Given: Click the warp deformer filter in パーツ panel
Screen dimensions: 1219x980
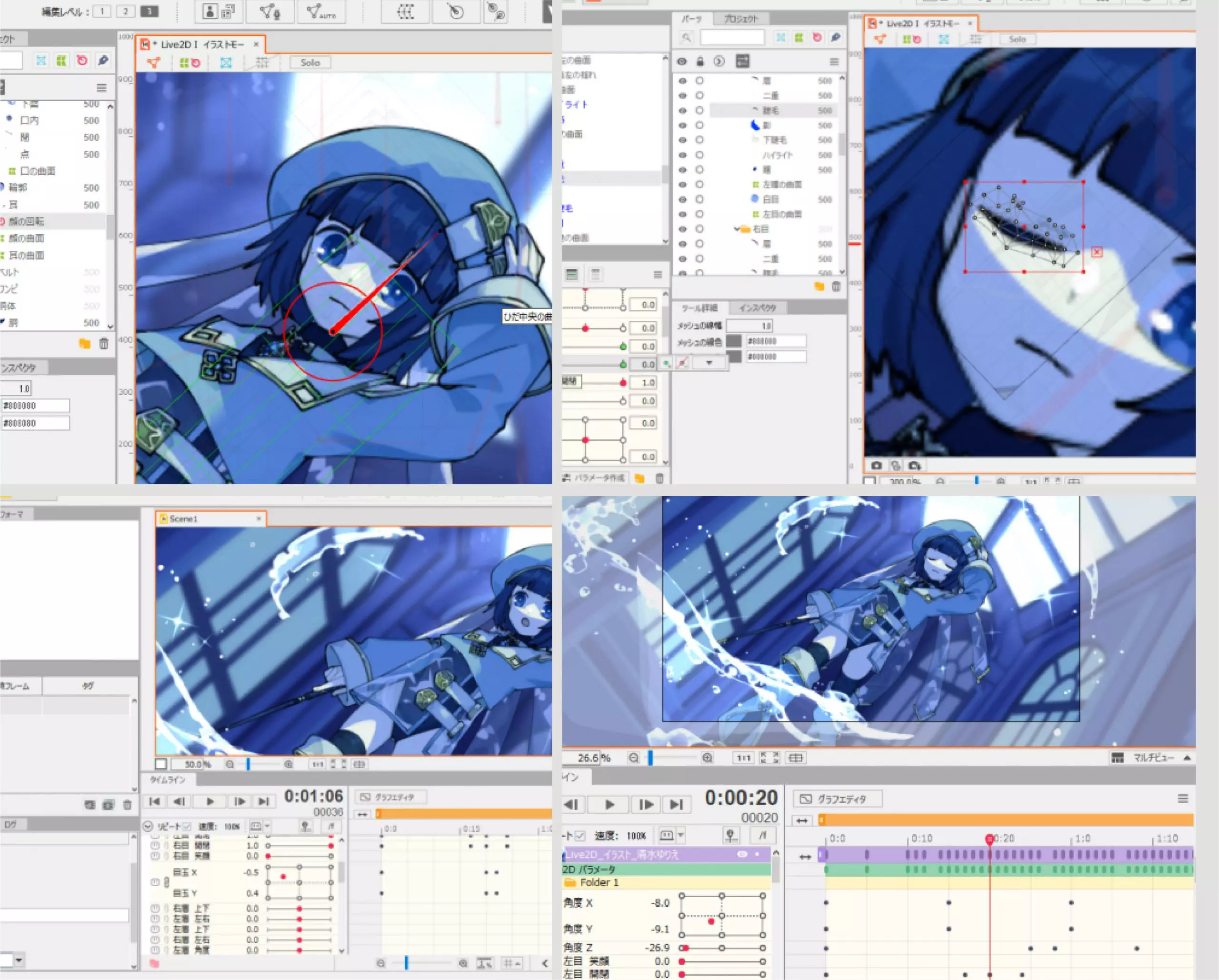Looking at the screenshot, I should 799,38.
